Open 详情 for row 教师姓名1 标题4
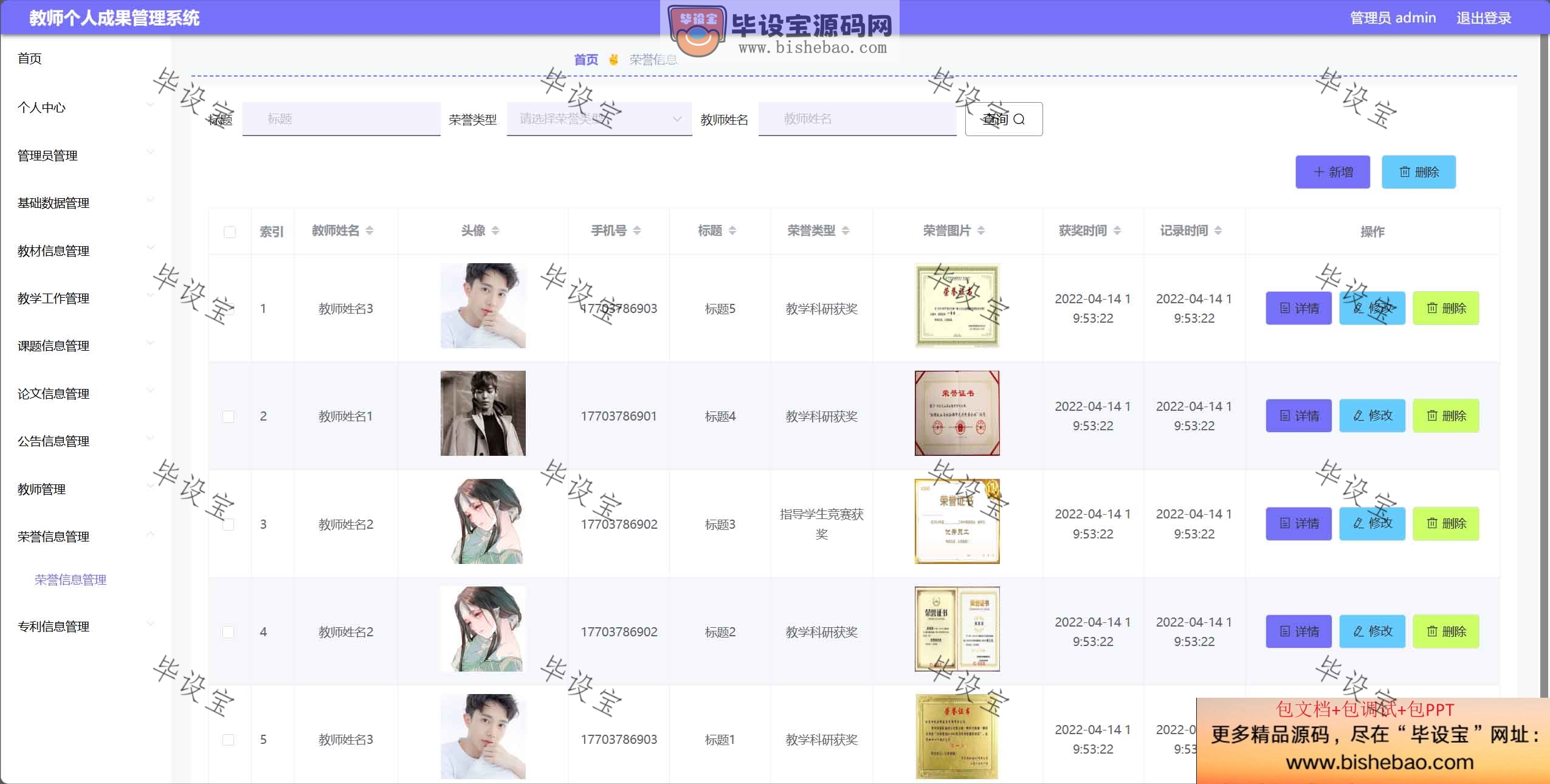The image size is (1550, 784). pyautogui.click(x=1298, y=416)
